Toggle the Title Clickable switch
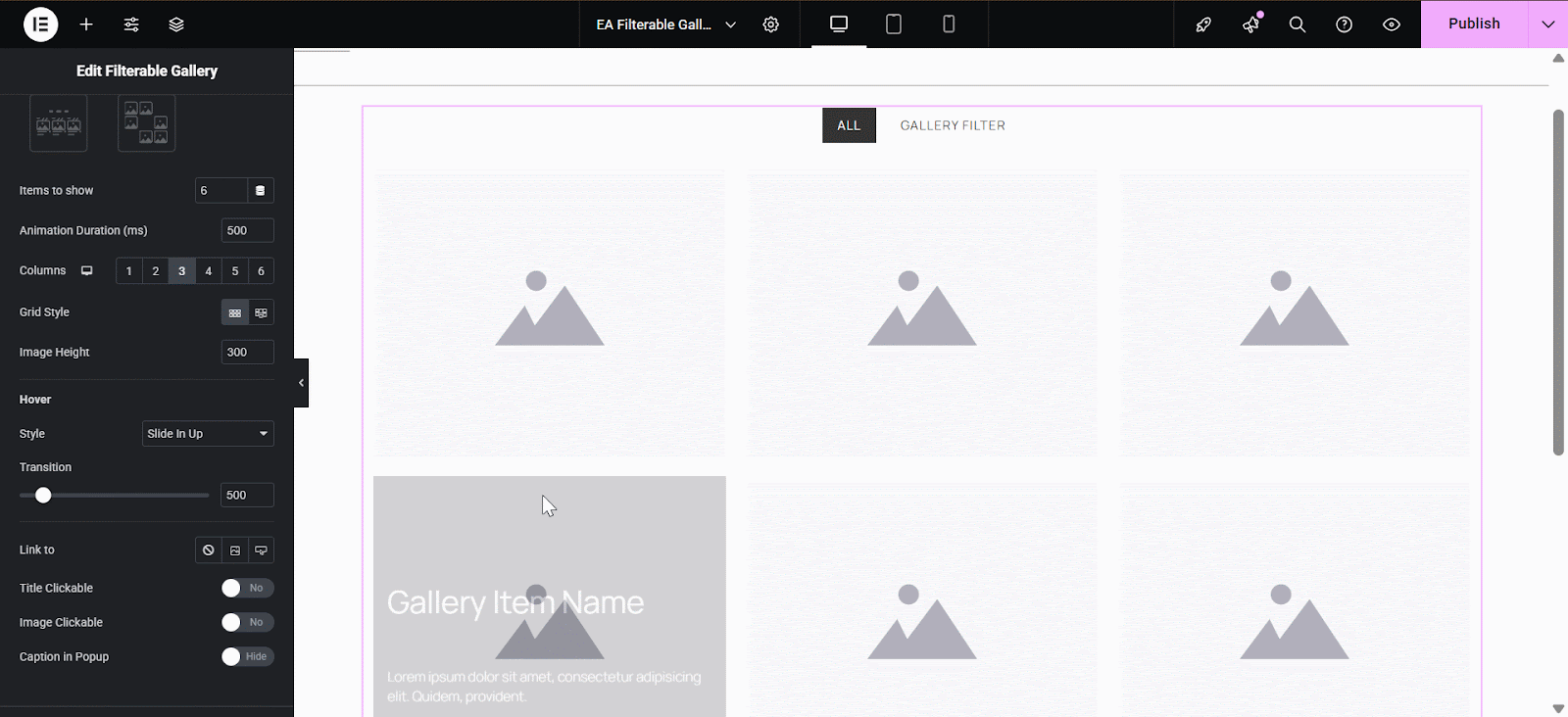This screenshot has width=1568, height=717. [x=247, y=588]
